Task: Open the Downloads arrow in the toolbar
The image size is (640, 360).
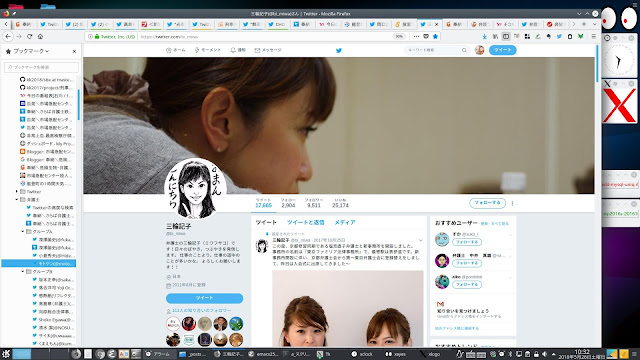Action: (x=484, y=36)
